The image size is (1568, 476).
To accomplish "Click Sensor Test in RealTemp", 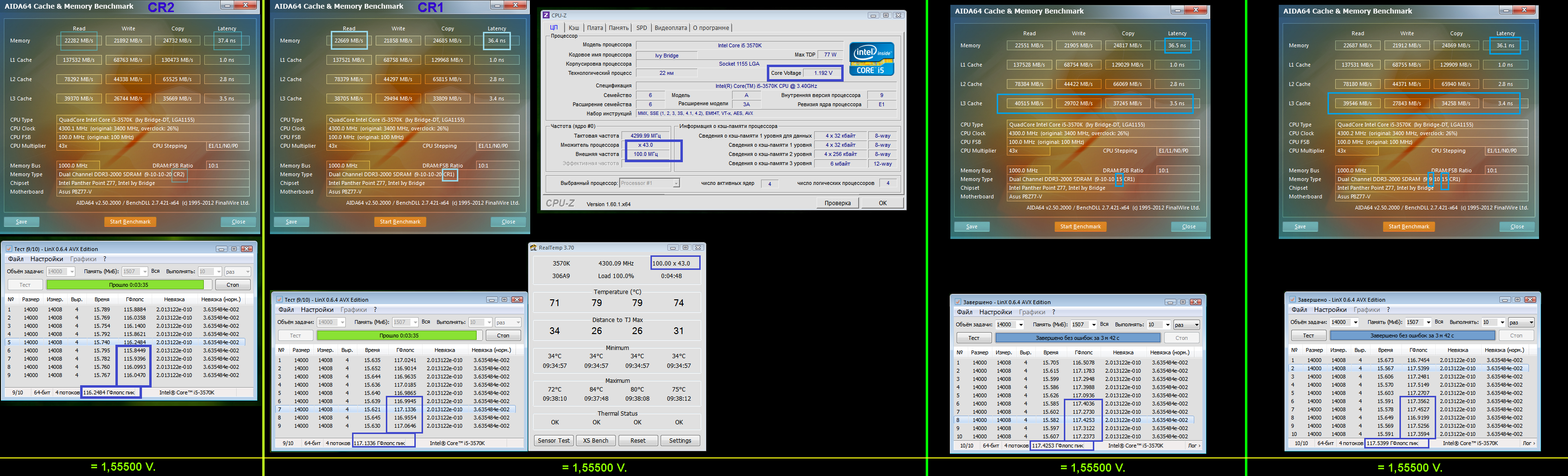I will 554,441.
